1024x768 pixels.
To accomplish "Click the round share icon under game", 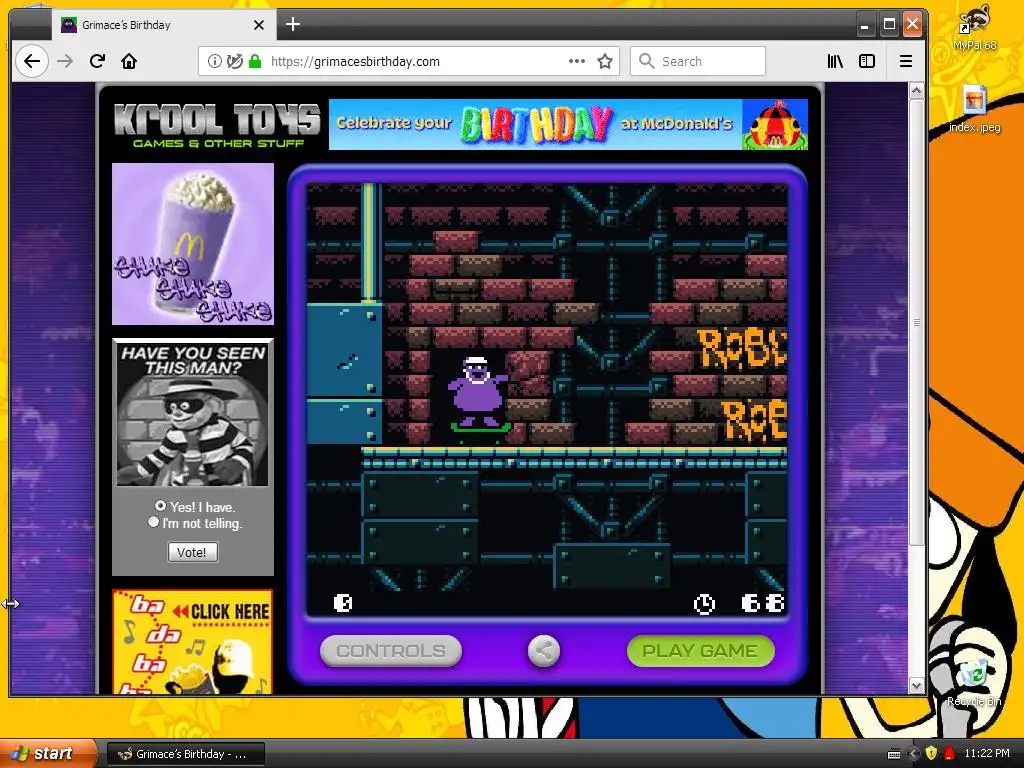I will tap(543, 651).
